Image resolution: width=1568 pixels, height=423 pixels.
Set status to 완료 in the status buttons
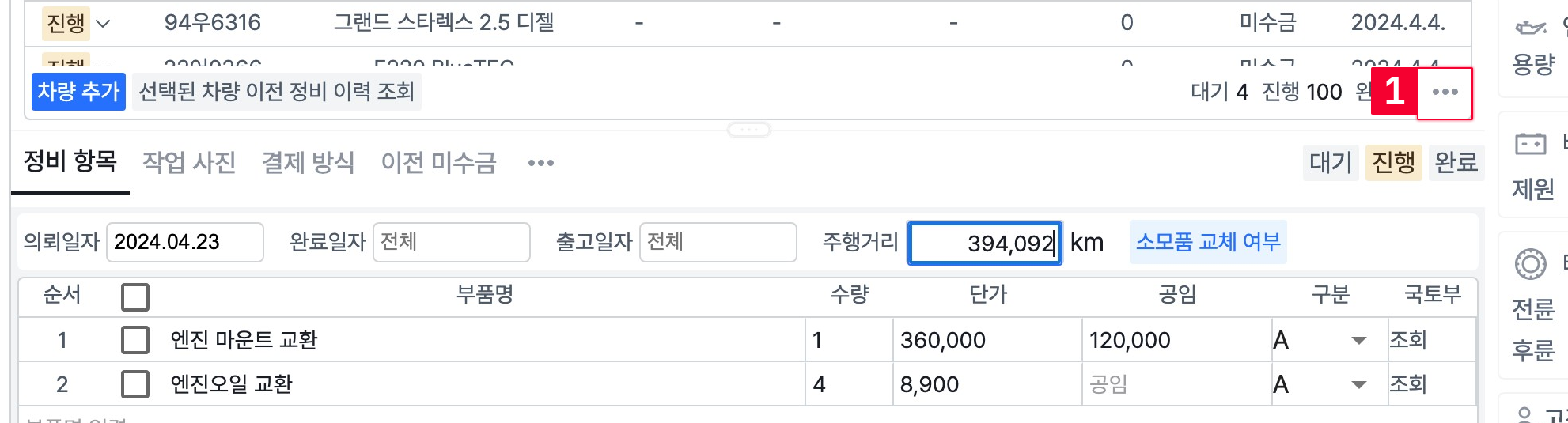pos(1456,163)
